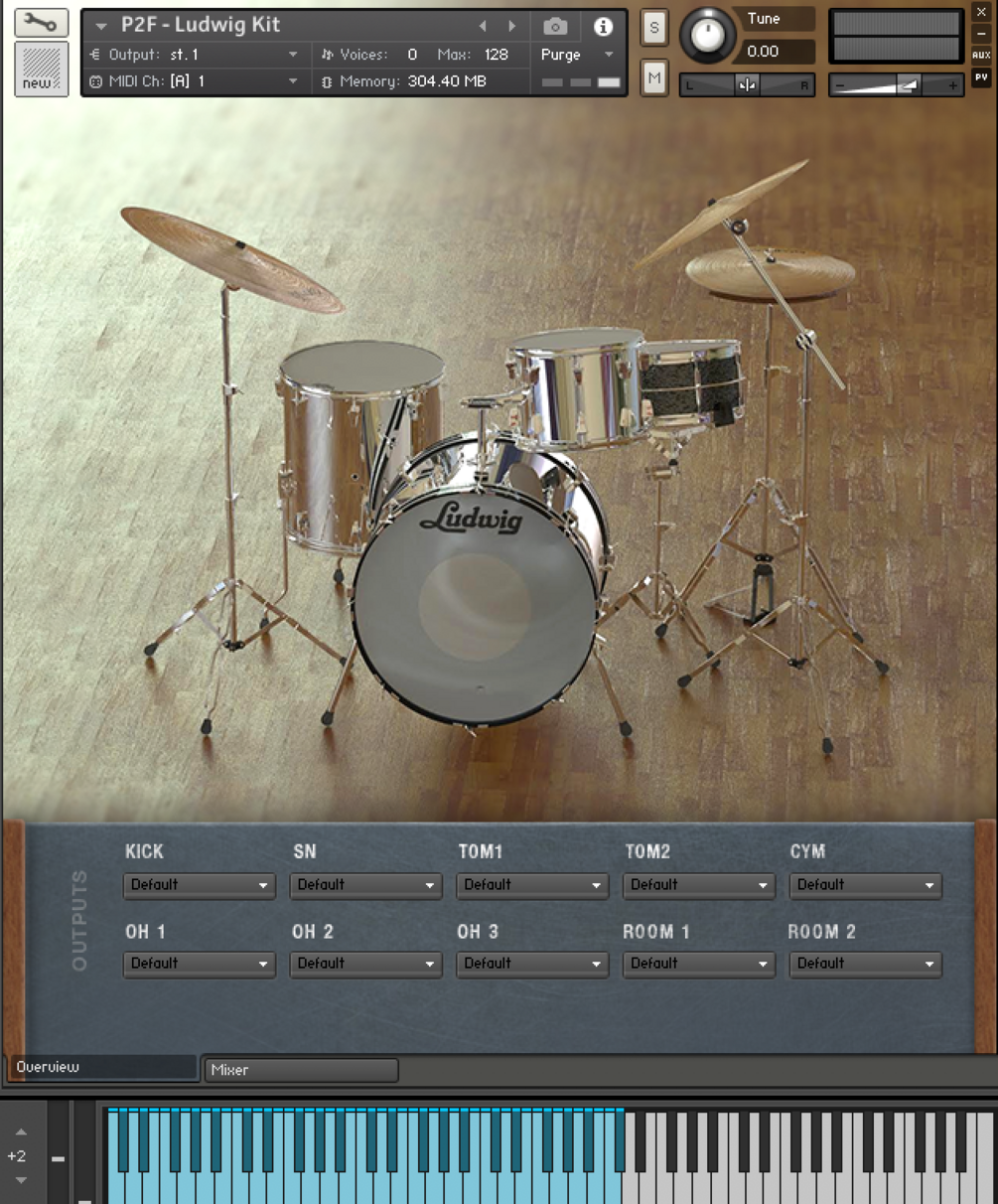The width and height of the screenshot is (998, 1204).
Task: Open the Purge dropdown menu
Action: (577, 55)
